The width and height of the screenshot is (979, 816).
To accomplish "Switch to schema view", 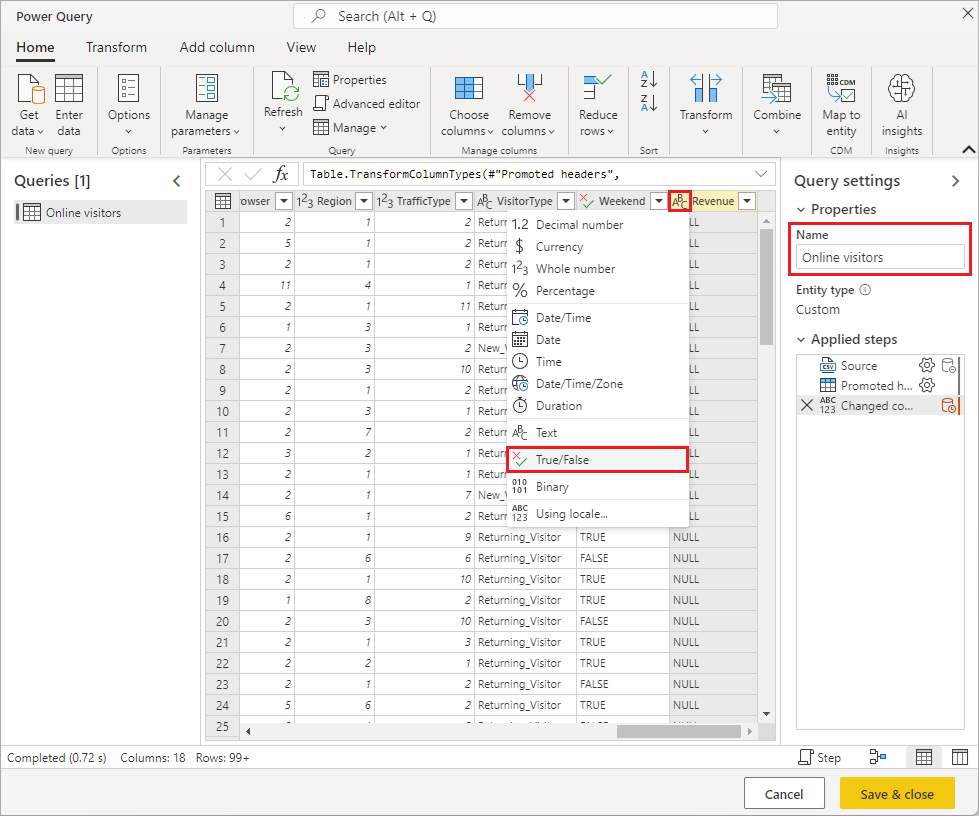I will pos(960,757).
